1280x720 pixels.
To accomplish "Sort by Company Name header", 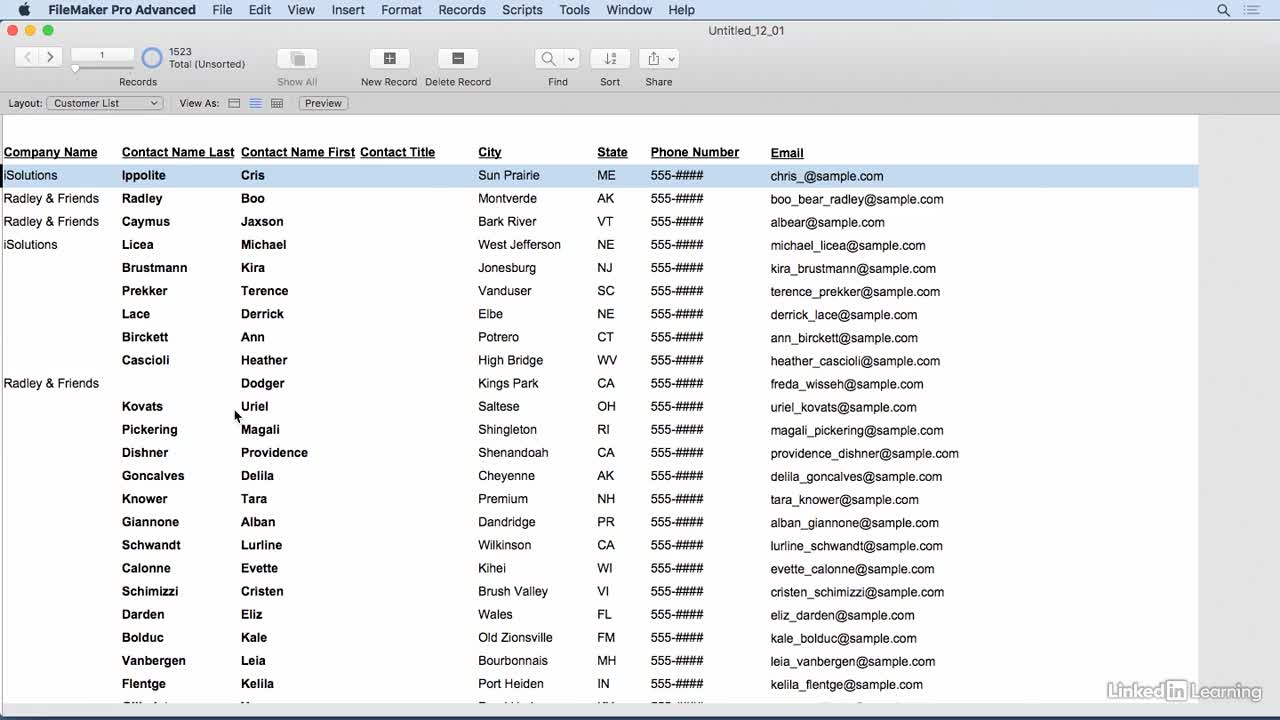I will pos(50,152).
